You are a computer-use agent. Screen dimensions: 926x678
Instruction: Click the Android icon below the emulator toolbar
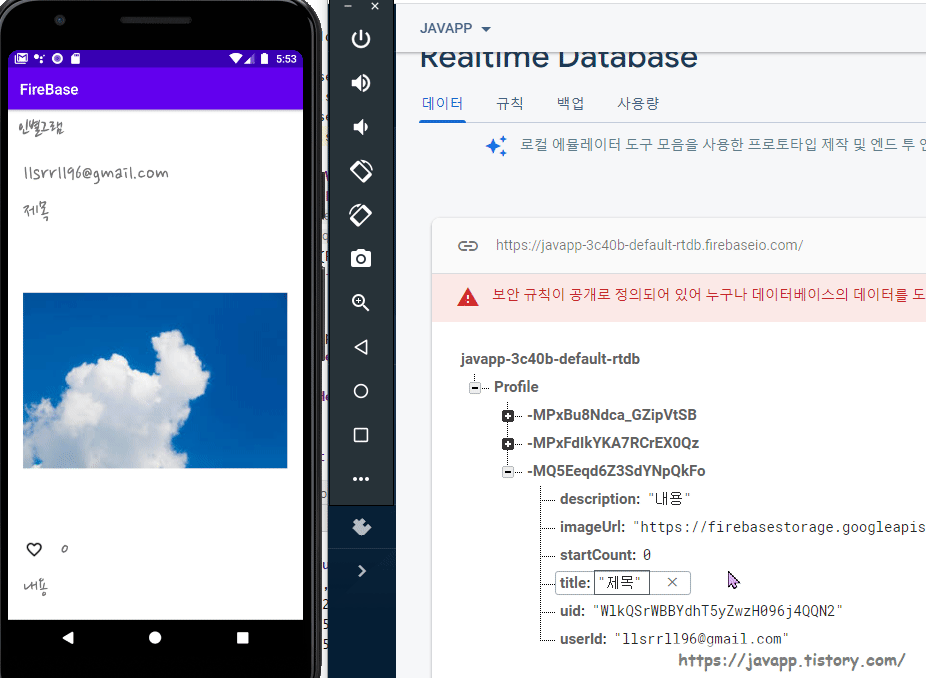tap(361, 526)
